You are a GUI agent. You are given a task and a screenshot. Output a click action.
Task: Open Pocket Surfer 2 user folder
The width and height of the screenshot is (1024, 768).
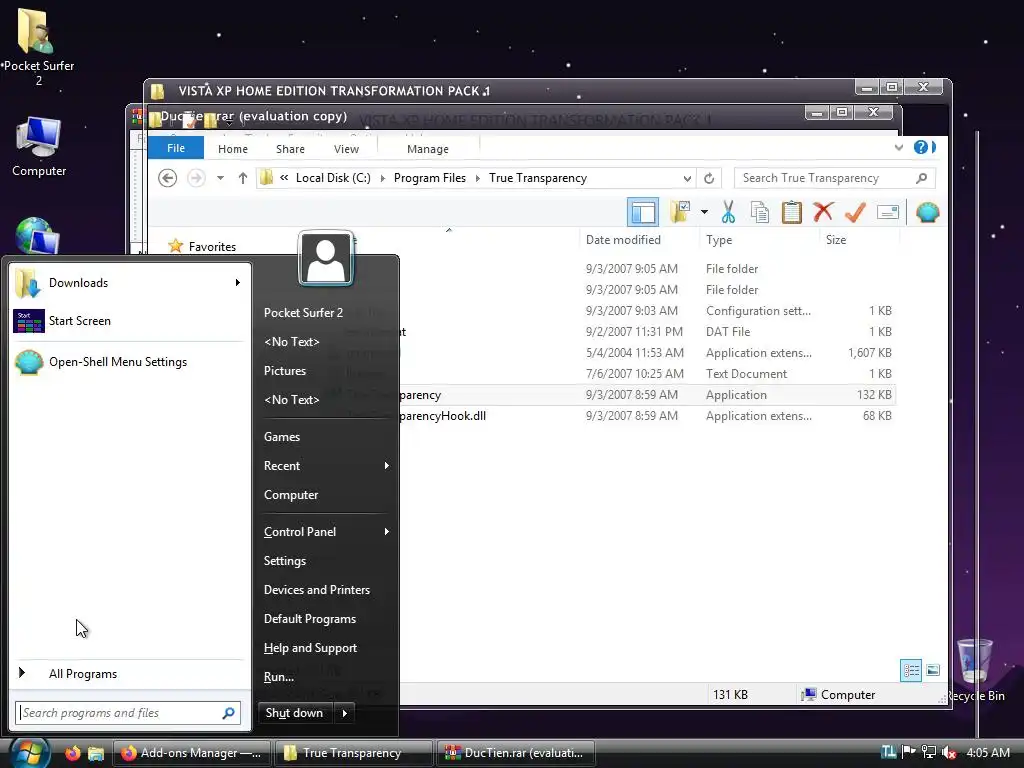(x=303, y=313)
